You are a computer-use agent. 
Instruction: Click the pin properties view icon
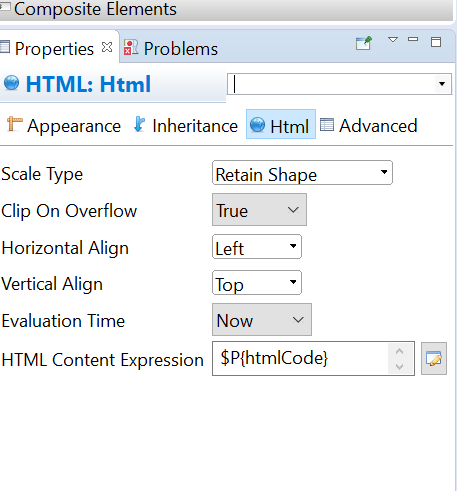(364, 43)
